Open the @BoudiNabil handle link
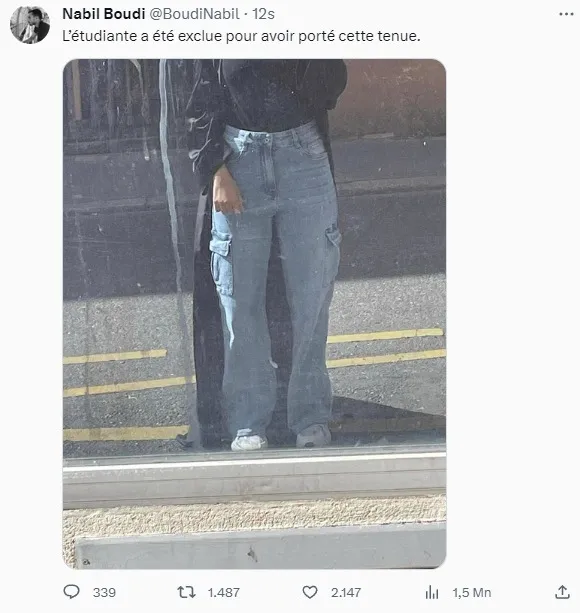 coord(194,14)
